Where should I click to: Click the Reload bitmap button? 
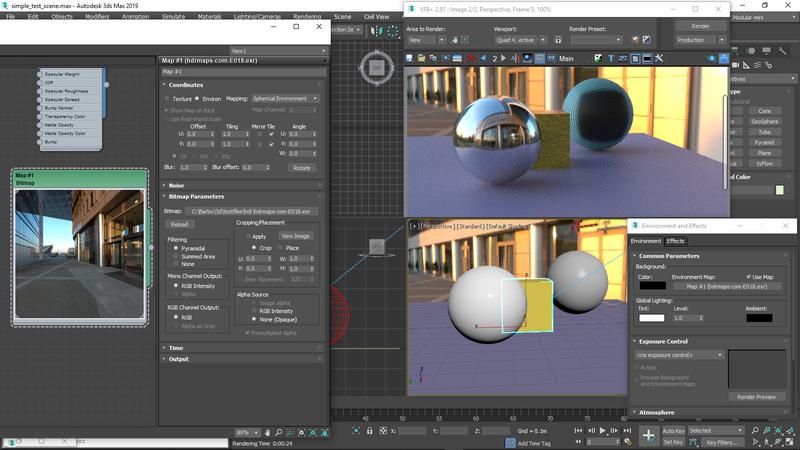[179, 224]
